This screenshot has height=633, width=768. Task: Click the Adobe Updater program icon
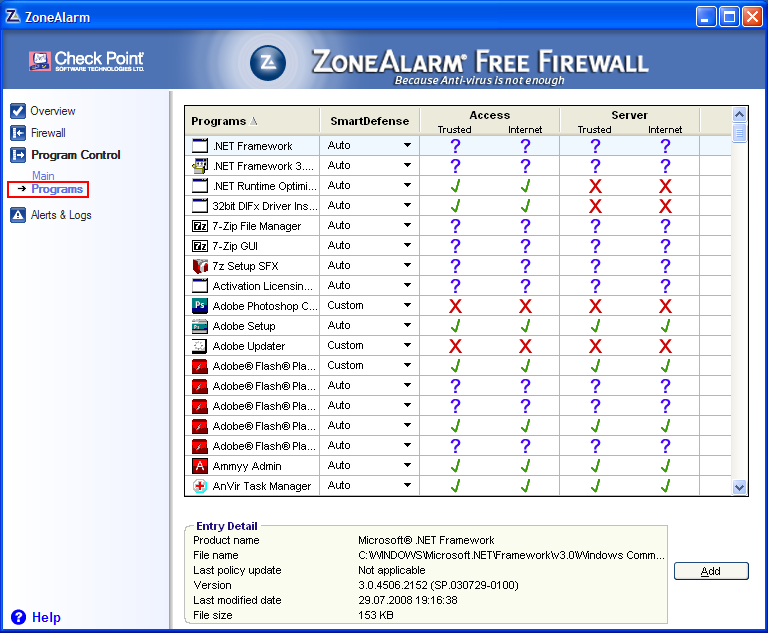[x=200, y=346]
